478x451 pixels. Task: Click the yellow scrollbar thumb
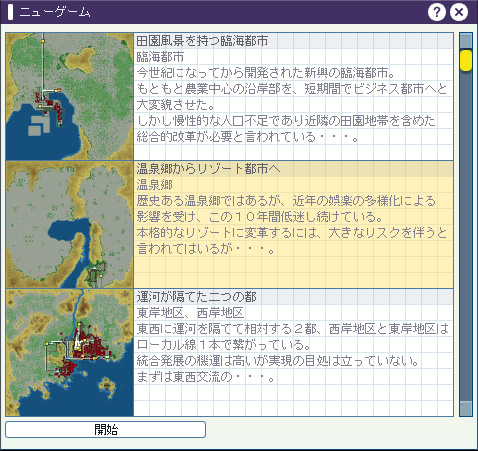click(466, 60)
